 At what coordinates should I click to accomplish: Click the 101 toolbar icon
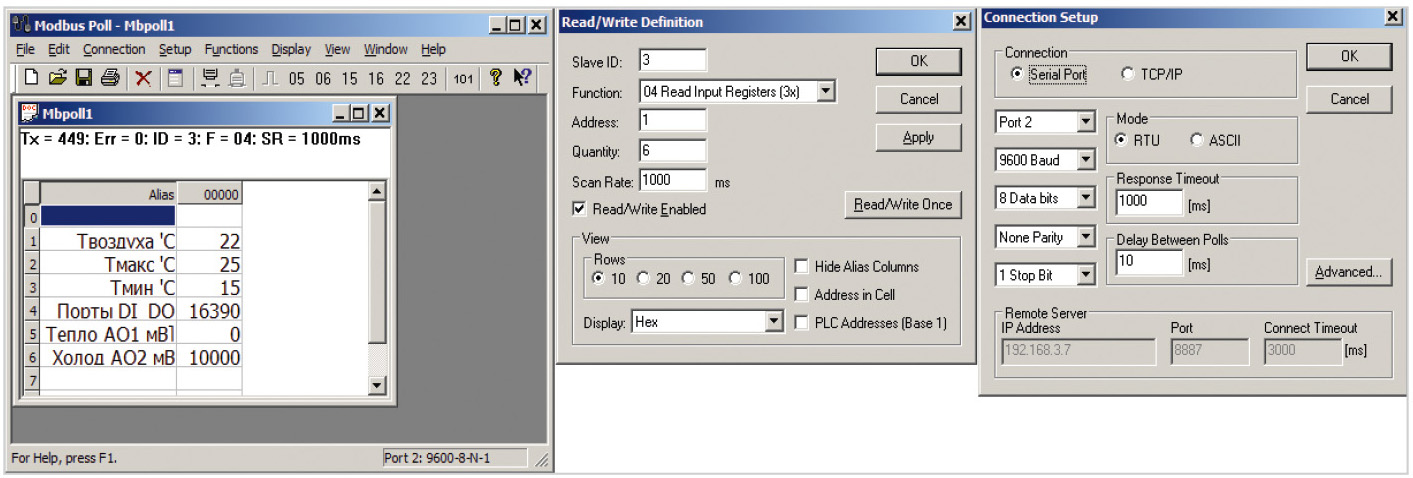pos(462,79)
